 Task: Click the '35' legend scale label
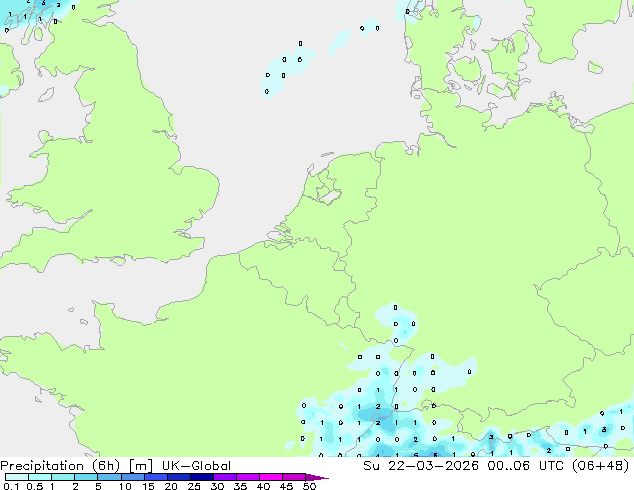(x=240, y=486)
